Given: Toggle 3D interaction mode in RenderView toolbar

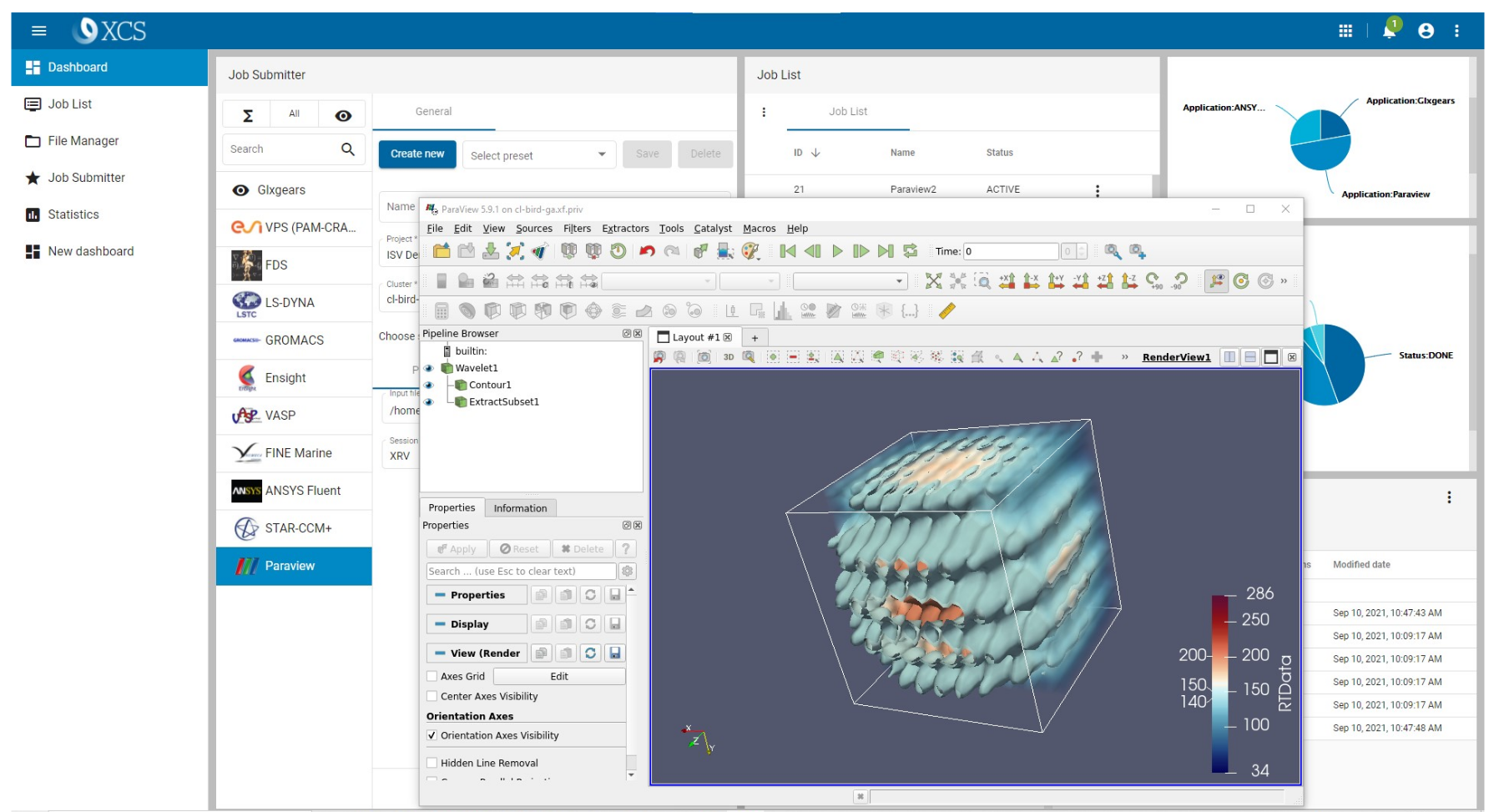Looking at the screenshot, I should [x=729, y=357].
